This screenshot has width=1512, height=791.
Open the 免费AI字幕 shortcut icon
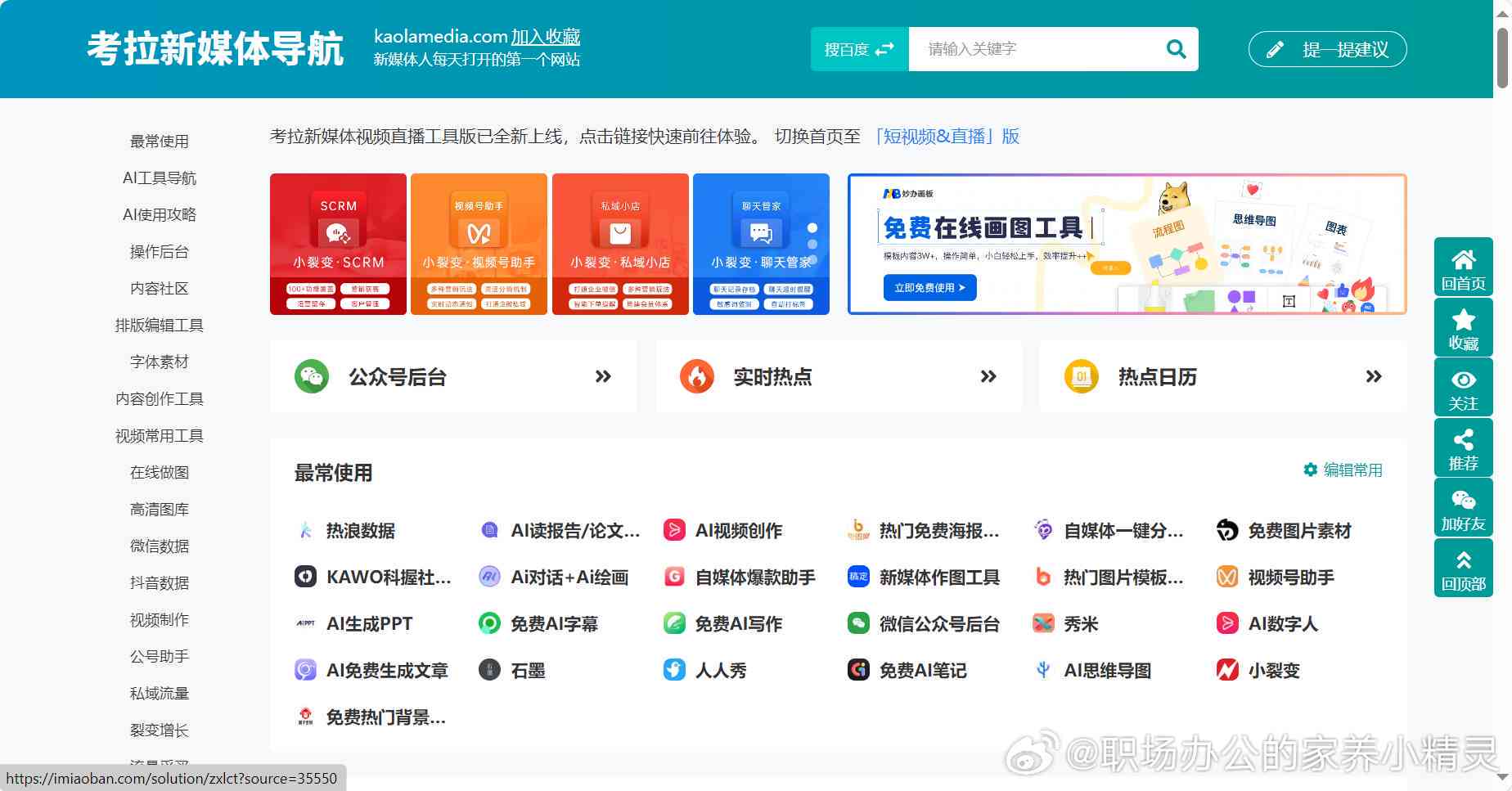[x=489, y=623]
